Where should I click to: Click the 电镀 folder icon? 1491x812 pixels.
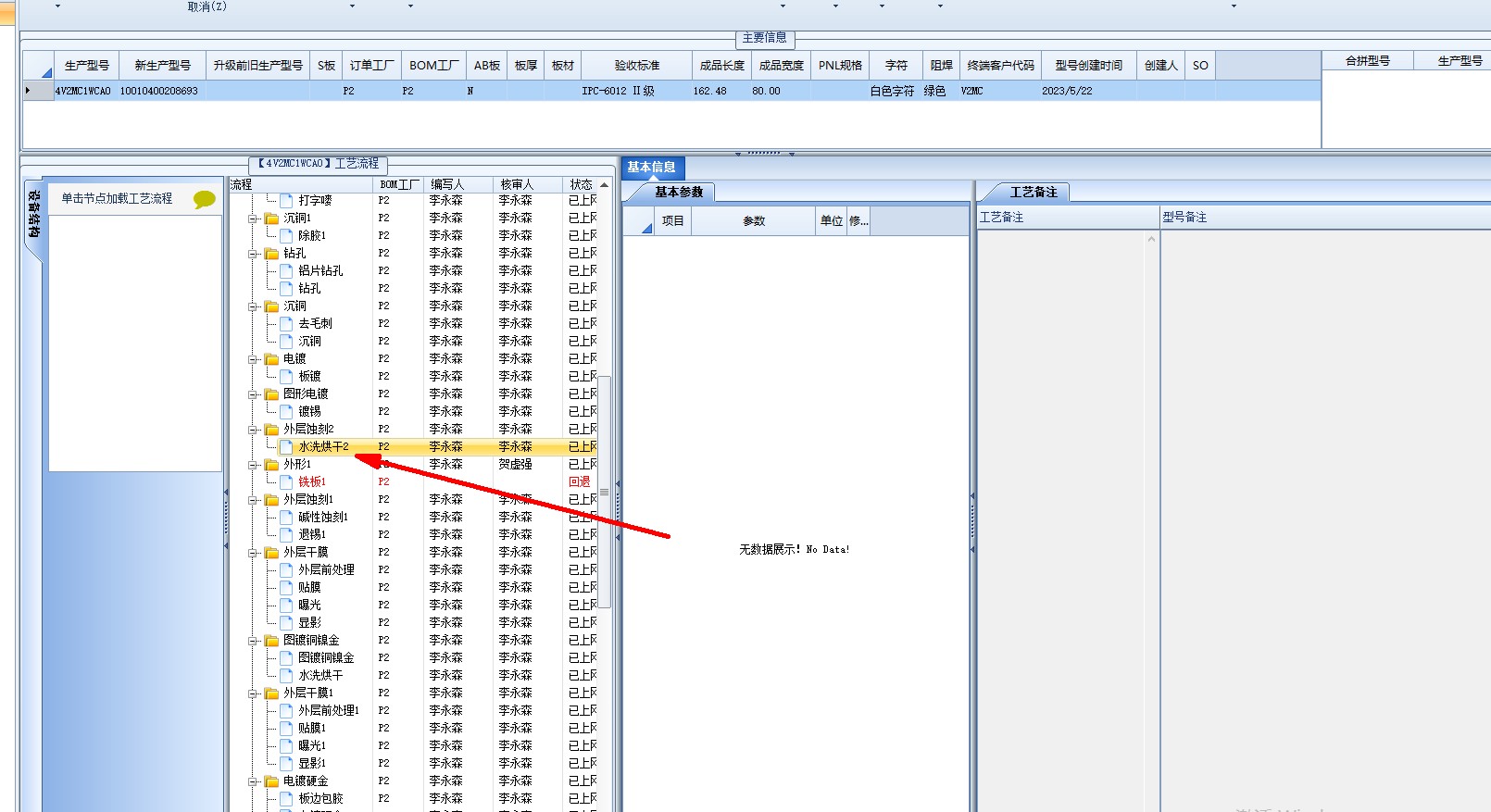pyautogui.click(x=271, y=359)
